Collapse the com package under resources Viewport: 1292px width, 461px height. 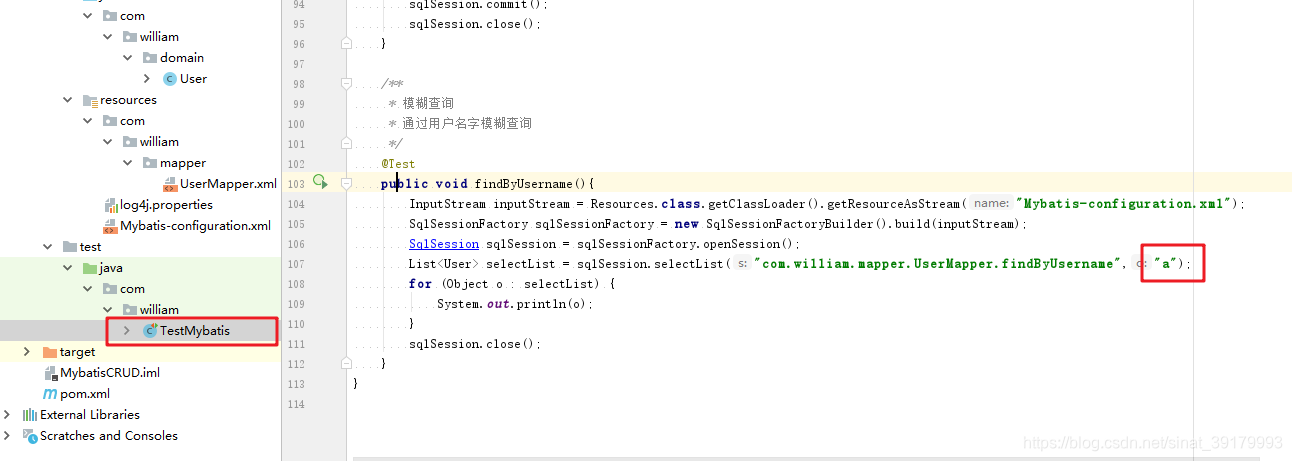point(88,121)
